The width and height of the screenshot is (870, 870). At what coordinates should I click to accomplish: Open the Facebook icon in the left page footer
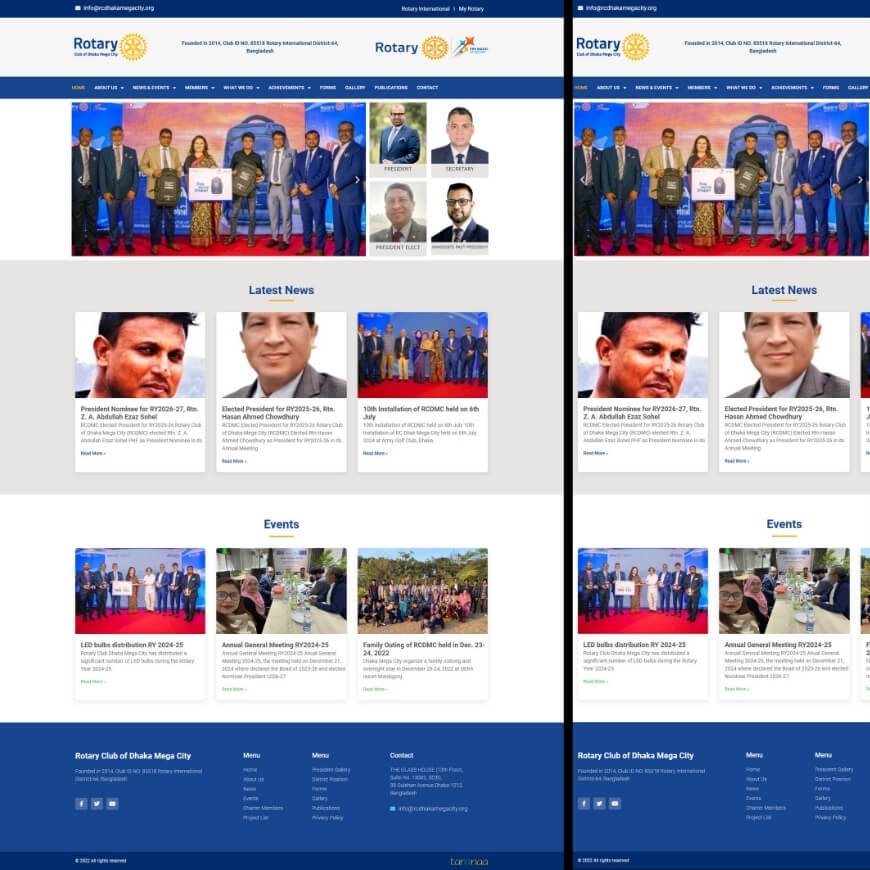point(81,803)
